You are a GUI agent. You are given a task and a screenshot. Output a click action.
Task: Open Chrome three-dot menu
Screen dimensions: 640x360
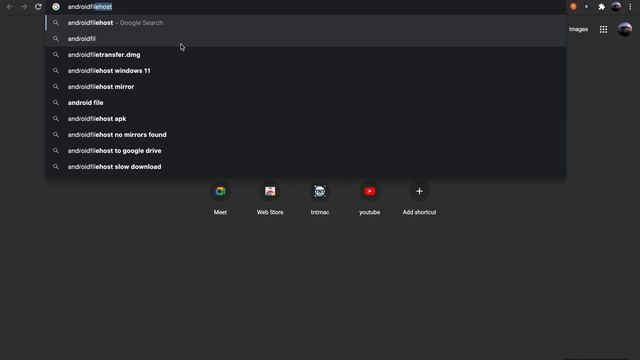point(630,7)
